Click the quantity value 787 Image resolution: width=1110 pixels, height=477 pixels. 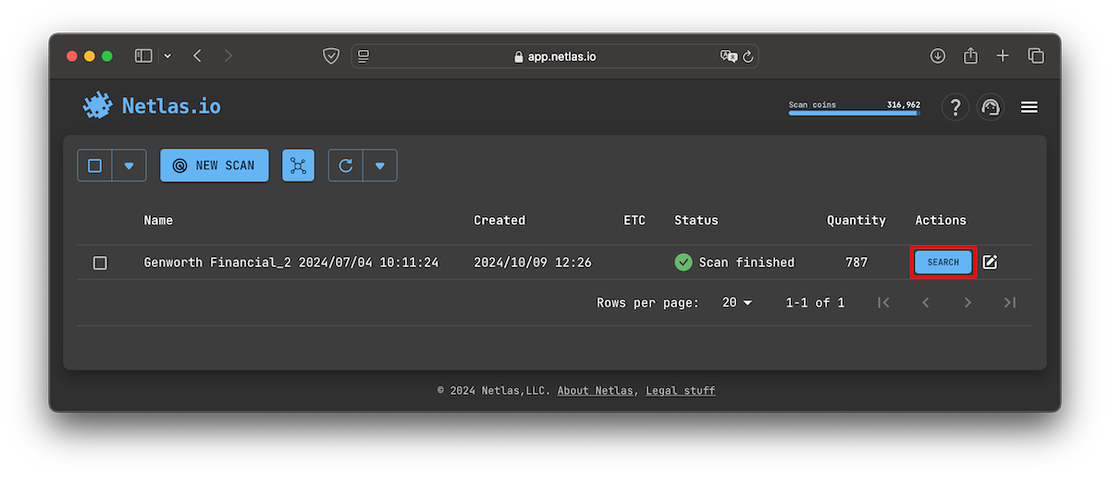click(857, 263)
